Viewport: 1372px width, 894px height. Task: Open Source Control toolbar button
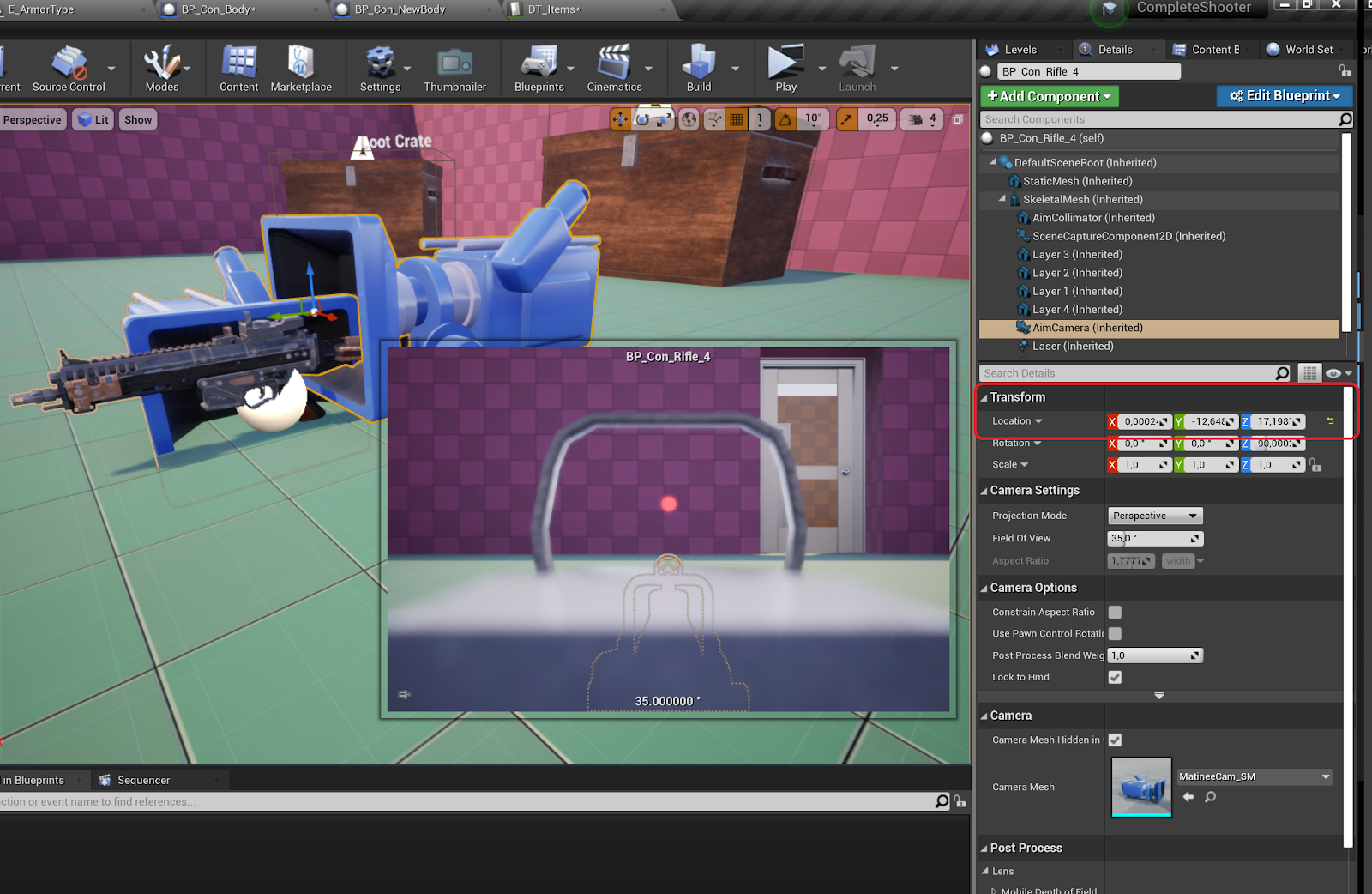pyautogui.click(x=69, y=69)
